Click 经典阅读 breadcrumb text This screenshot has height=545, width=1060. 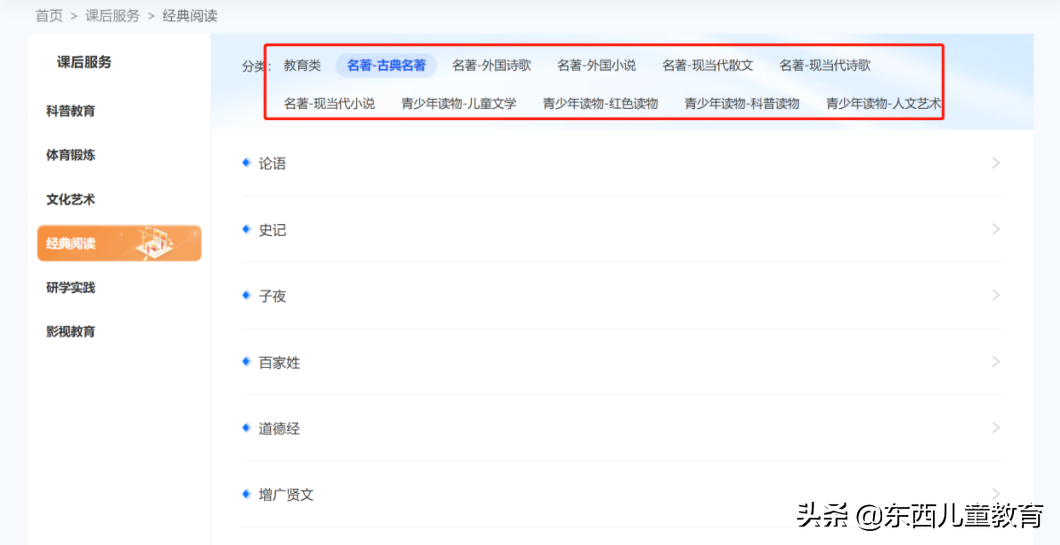[x=190, y=16]
